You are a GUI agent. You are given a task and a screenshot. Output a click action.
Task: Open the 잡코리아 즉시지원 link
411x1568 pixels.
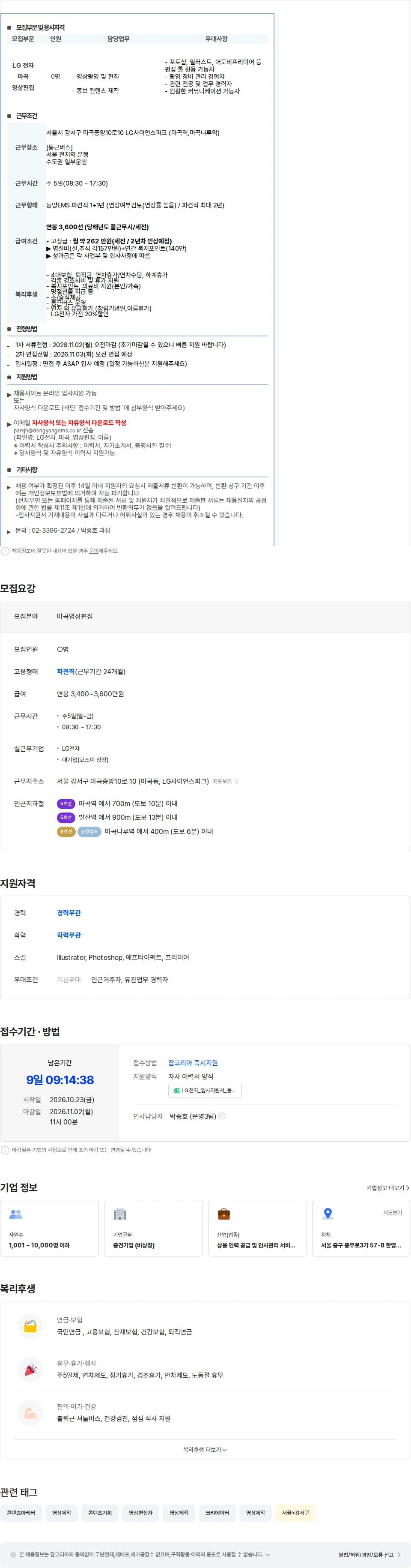(193, 1063)
